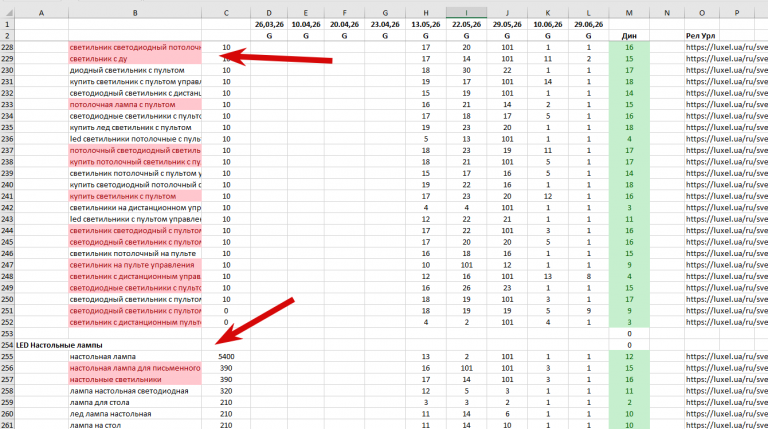This screenshot has width=768, height=429.
Task: Click cell 'потолочная лампа с пультом'
Action: click(135, 105)
